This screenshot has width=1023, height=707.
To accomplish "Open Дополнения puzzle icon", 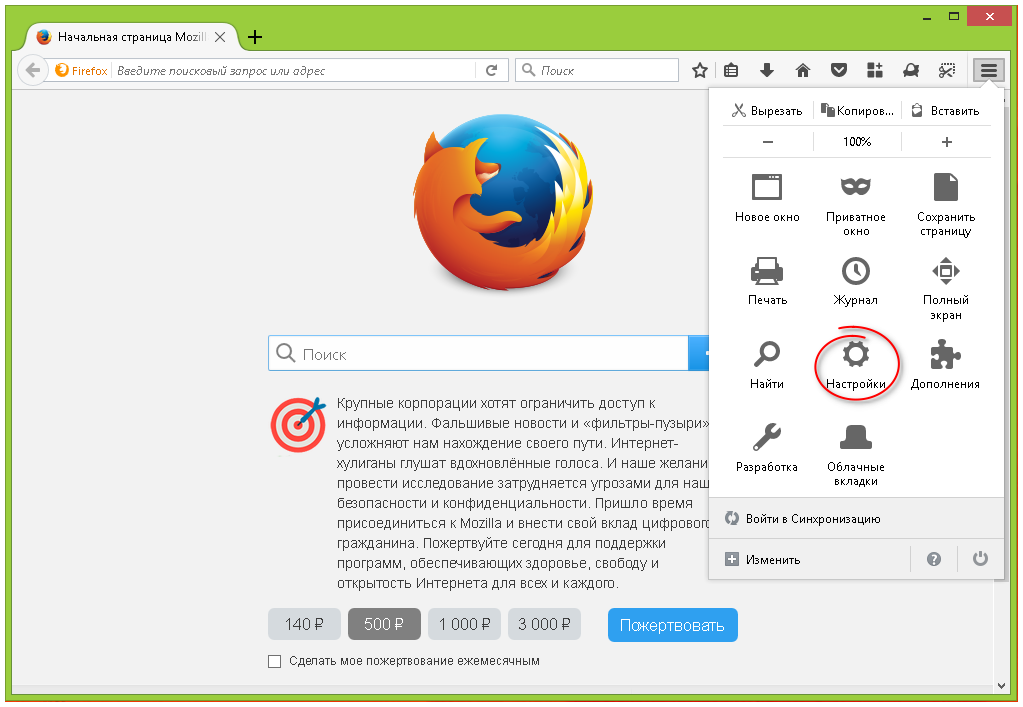I will click(946, 365).
